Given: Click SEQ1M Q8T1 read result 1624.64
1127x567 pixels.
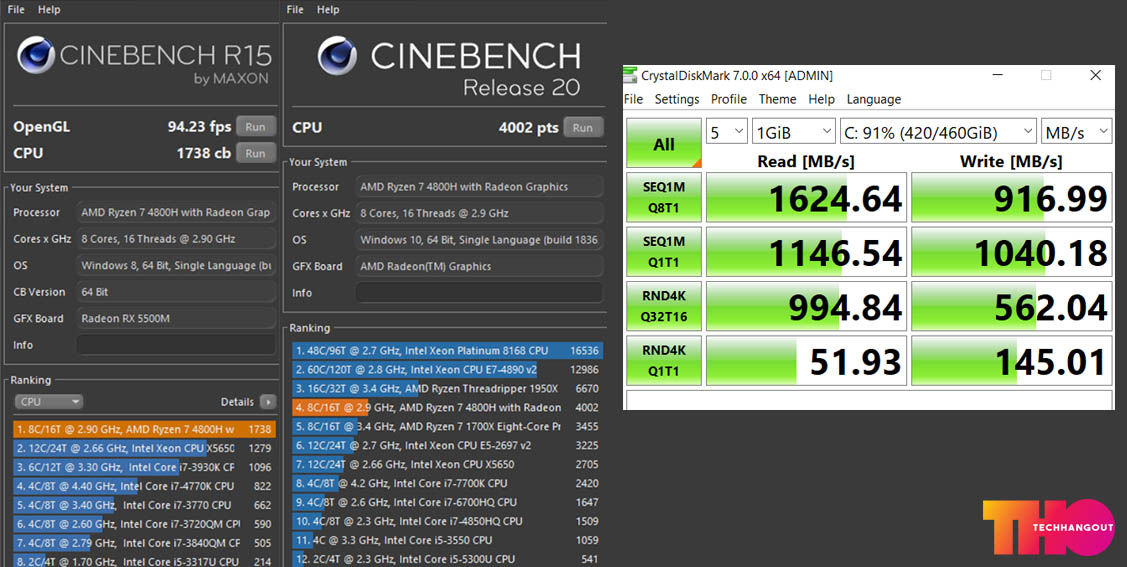Looking at the screenshot, I should pos(806,198).
